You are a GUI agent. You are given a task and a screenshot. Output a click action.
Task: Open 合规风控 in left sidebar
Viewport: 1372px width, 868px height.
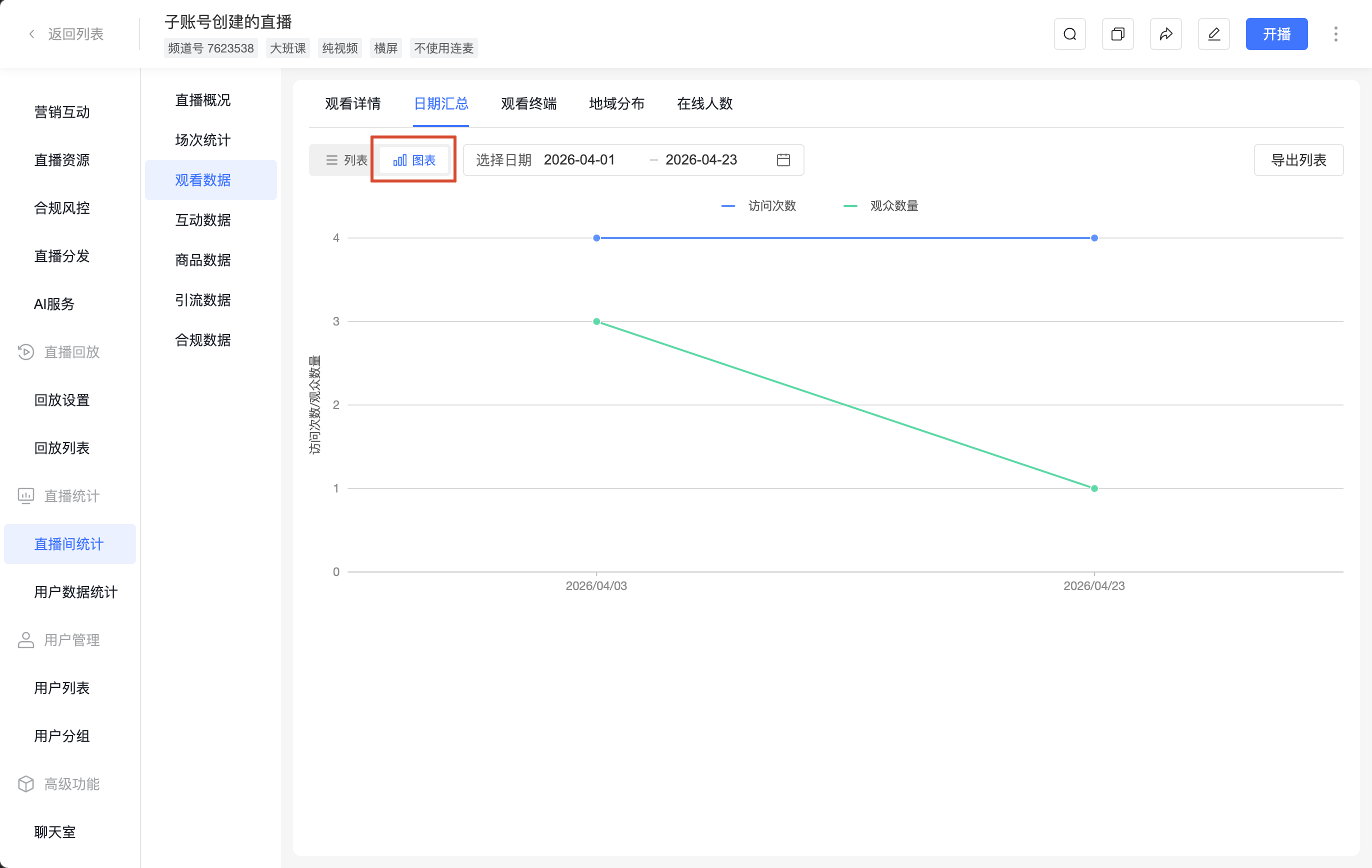click(69, 208)
